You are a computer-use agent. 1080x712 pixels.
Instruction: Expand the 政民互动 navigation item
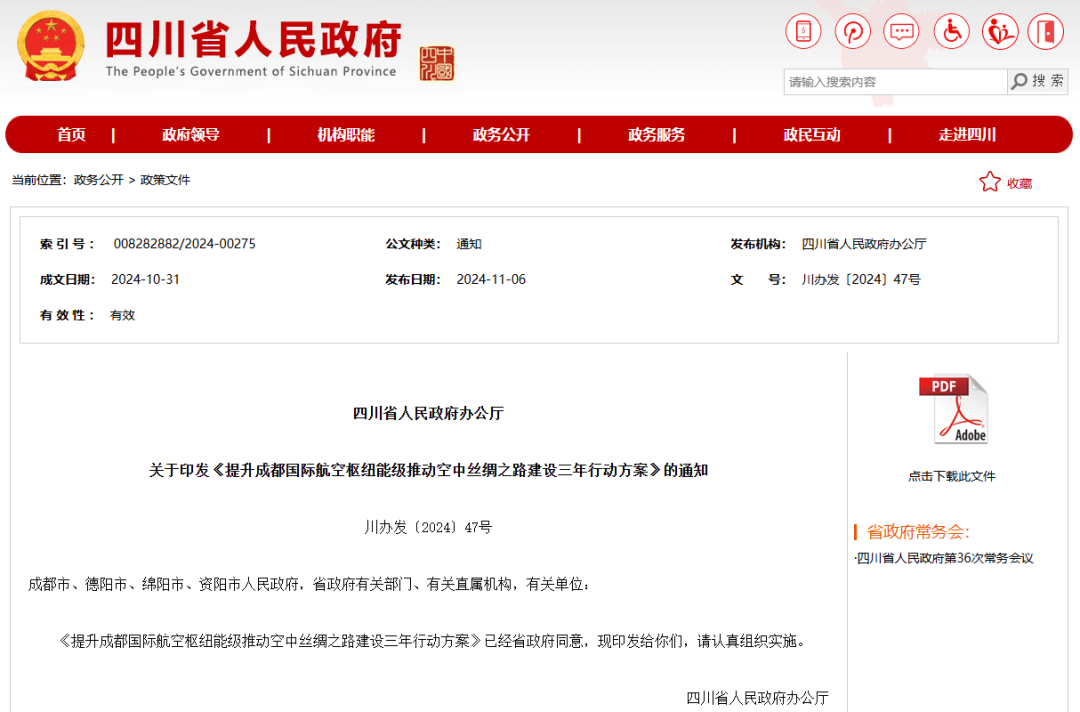811,133
